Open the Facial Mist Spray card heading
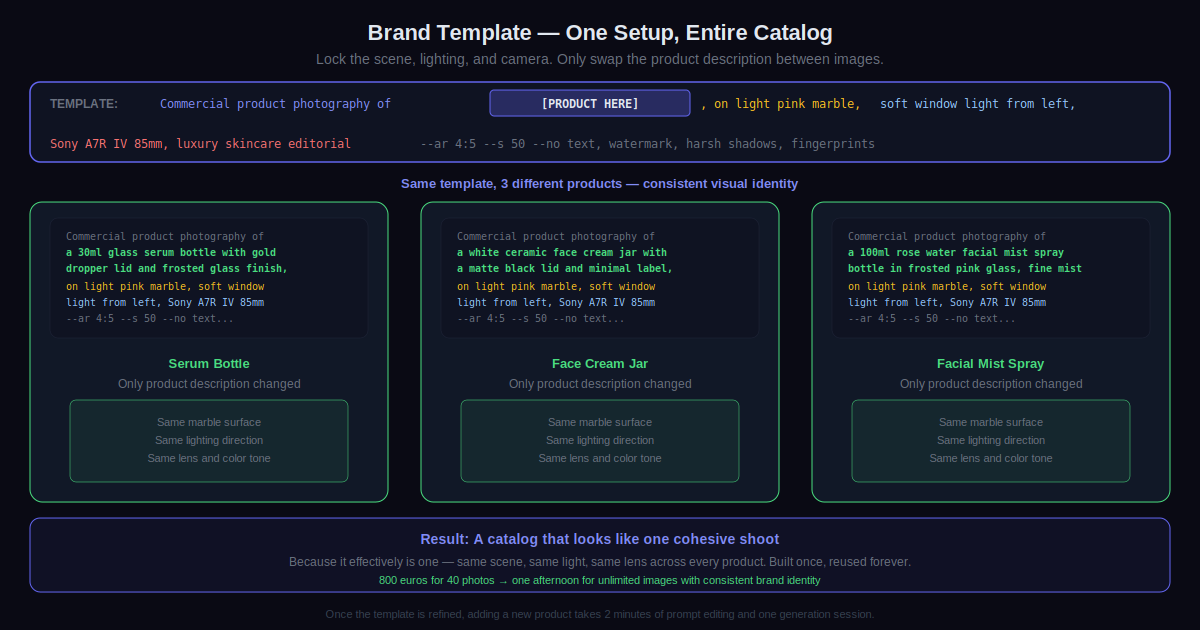Screen dimensions: 1200x630 click(x=990, y=364)
